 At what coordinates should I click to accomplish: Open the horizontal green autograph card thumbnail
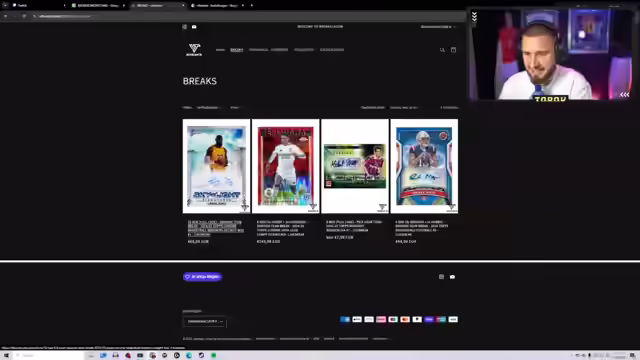tap(355, 166)
